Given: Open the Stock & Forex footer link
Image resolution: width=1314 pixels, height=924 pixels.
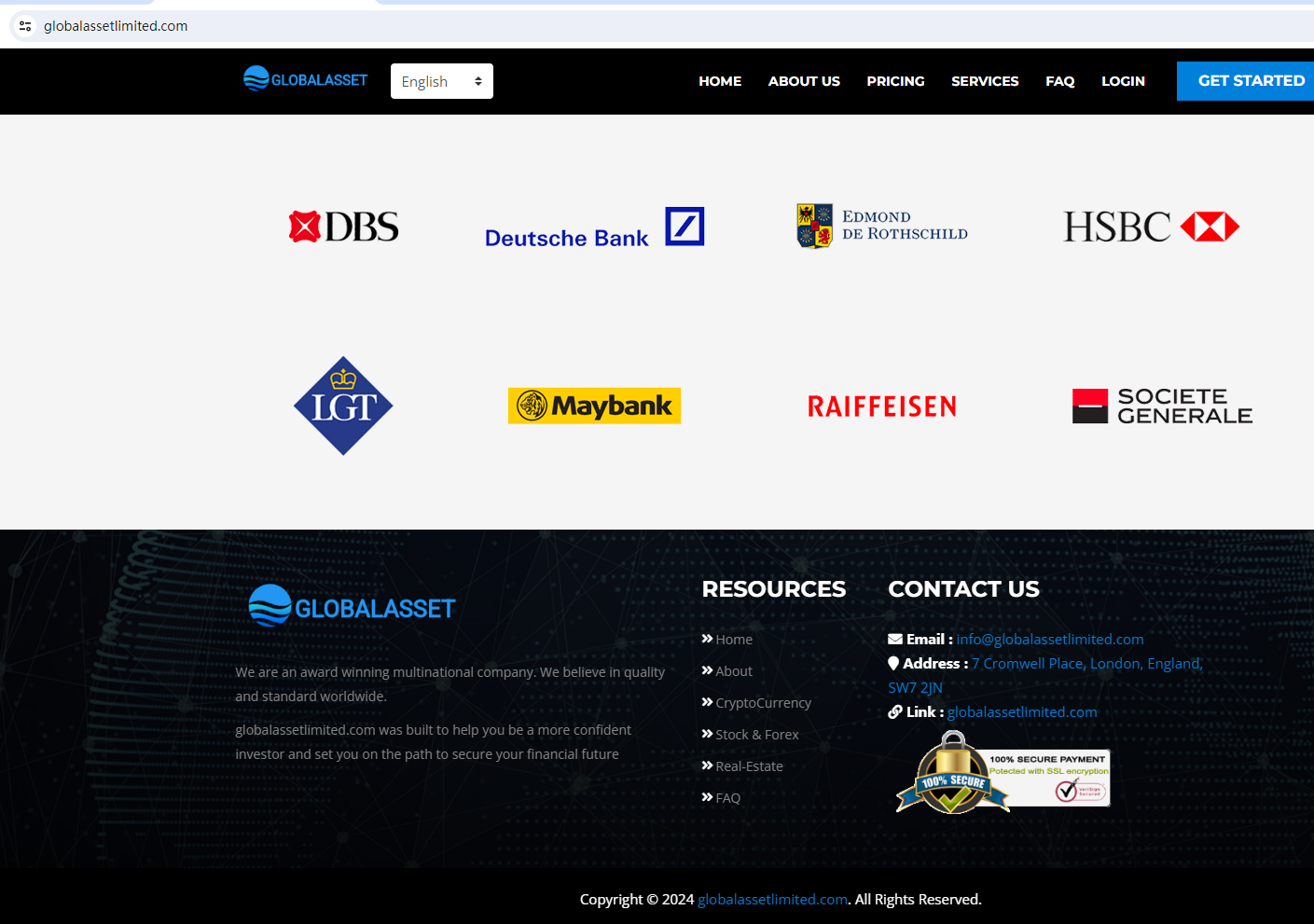Looking at the screenshot, I should (757, 735).
